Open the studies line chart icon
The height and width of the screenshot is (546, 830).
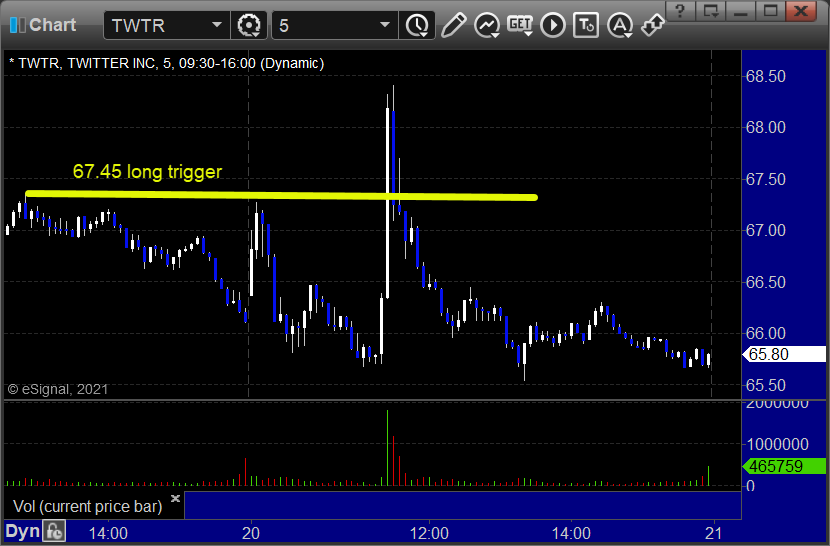(486, 25)
